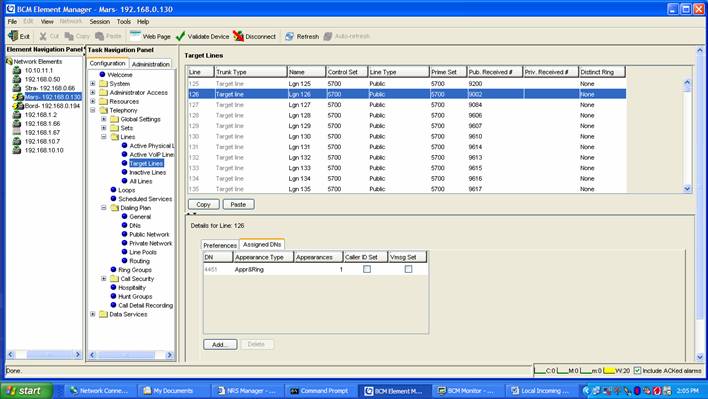708x399 pixels.
Task: Open the Call Detail Recording item
Action: (x=145, y=305)
